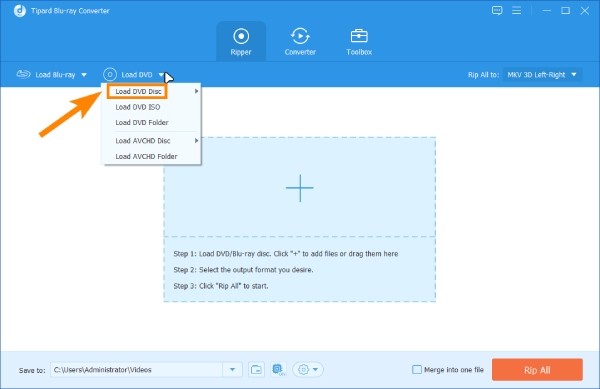This screenshot has width=600, height=389.
Task: Choose Load DVD ISO from menu
Action: click(x=151, y=107)
